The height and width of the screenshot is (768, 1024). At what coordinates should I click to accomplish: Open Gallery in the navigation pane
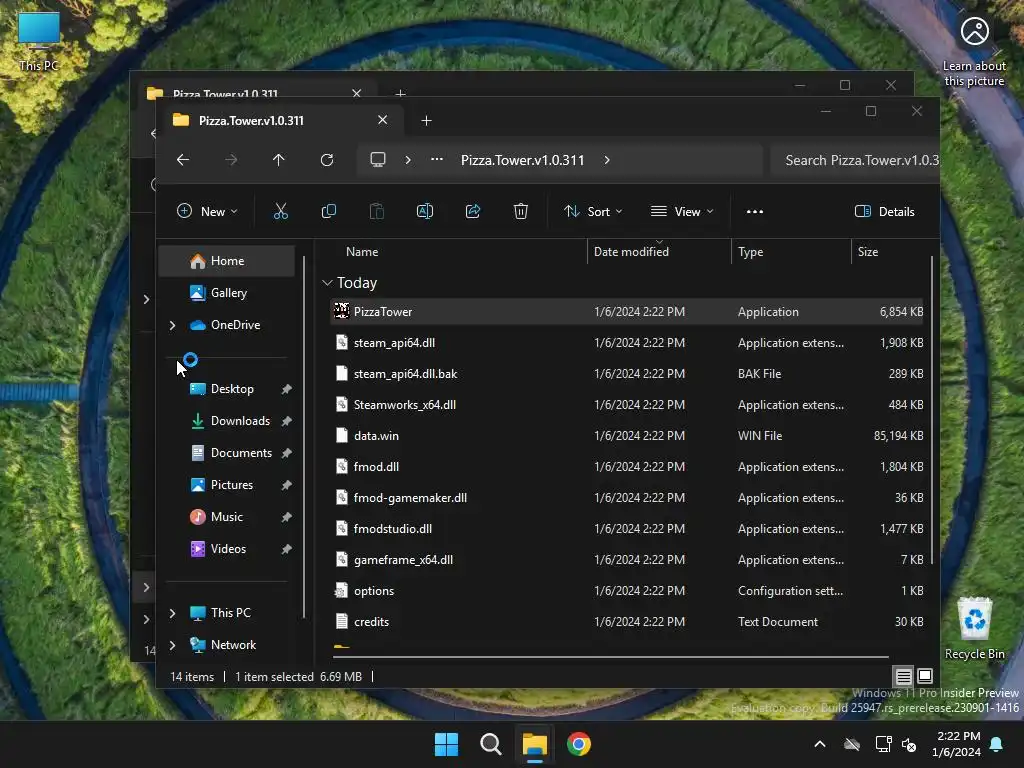[227, 293]
